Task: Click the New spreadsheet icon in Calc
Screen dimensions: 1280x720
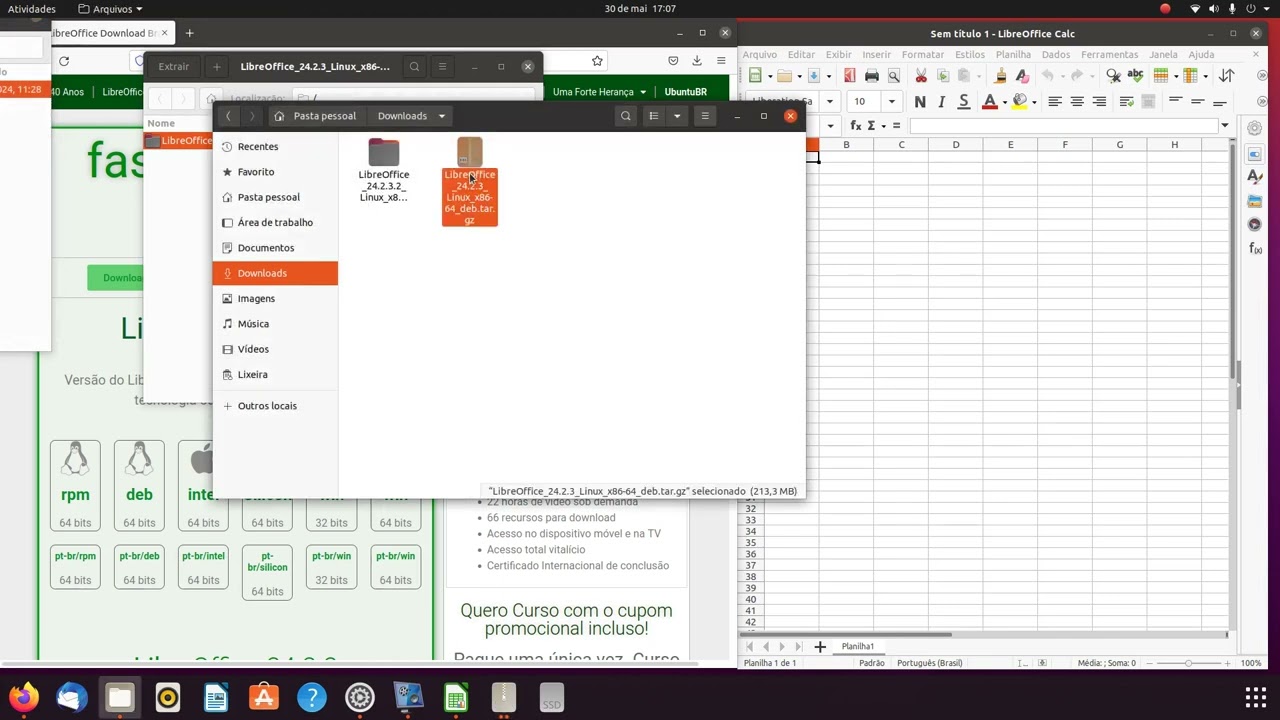Action: click(755, 75)
